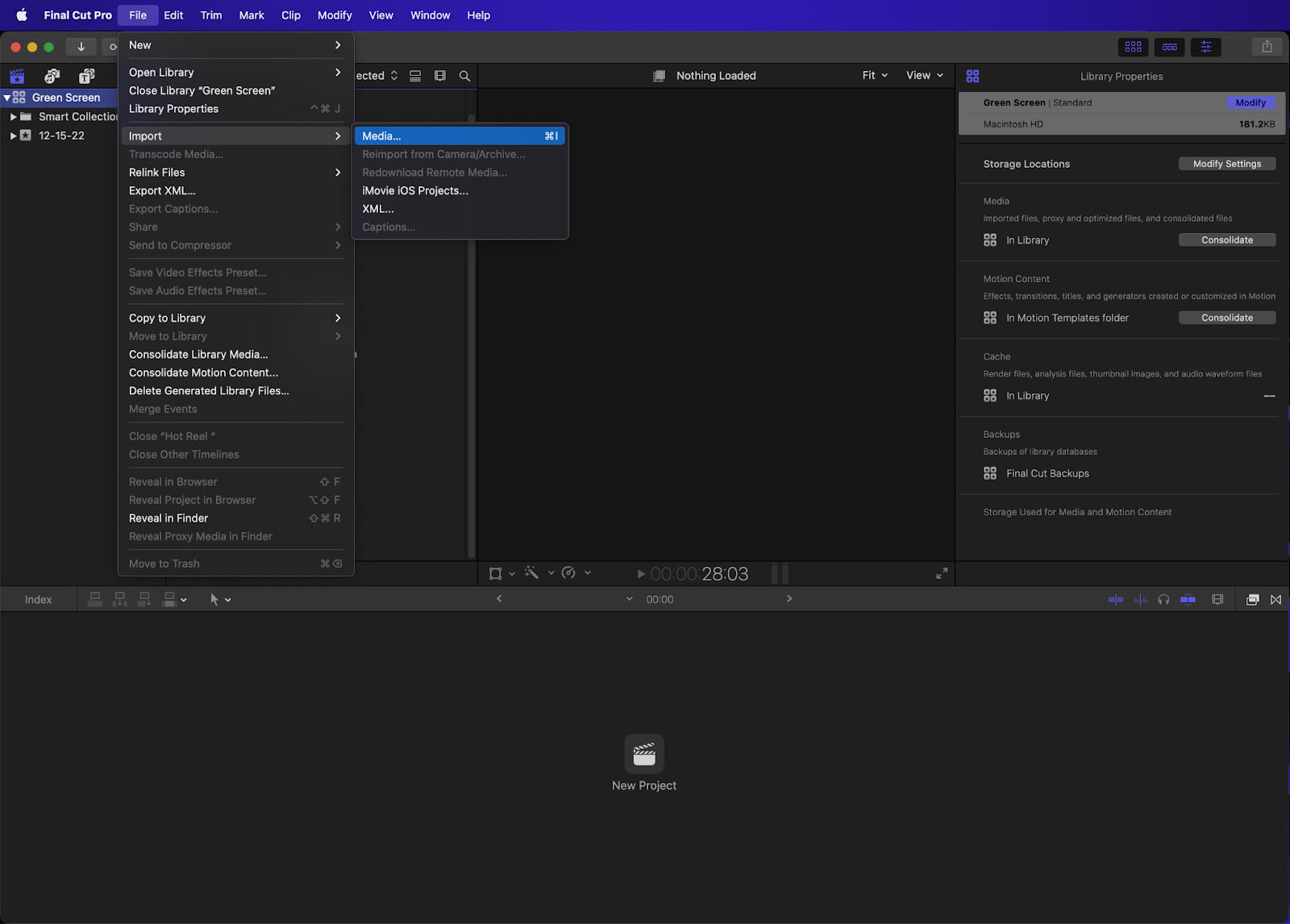
Task: Open the enhancements magic wand menu
Action: pos(539,573)
